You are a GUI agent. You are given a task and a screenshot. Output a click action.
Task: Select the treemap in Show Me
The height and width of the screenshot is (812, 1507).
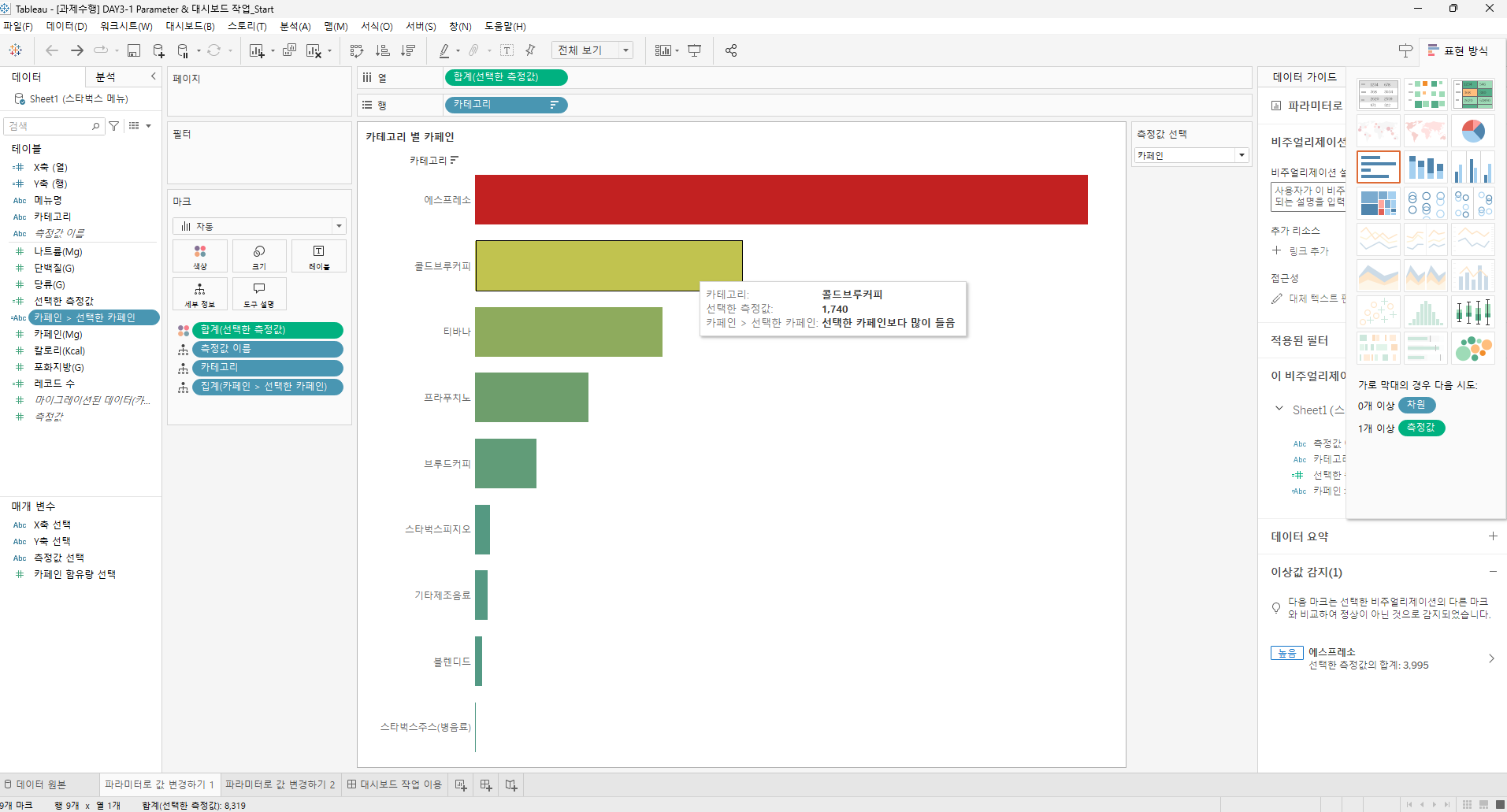tap(1379, 203)
